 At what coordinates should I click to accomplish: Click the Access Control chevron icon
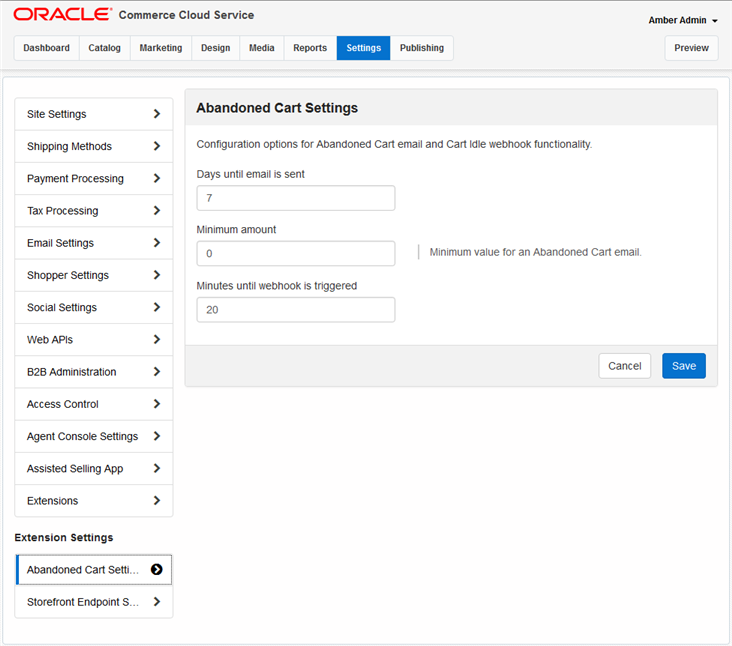(x=157, y=404)
